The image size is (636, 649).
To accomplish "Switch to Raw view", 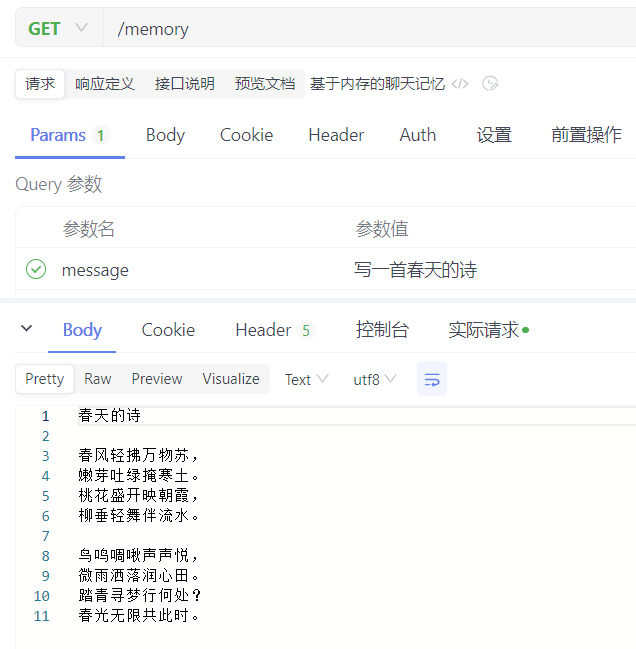I will (x=98, y=379).
